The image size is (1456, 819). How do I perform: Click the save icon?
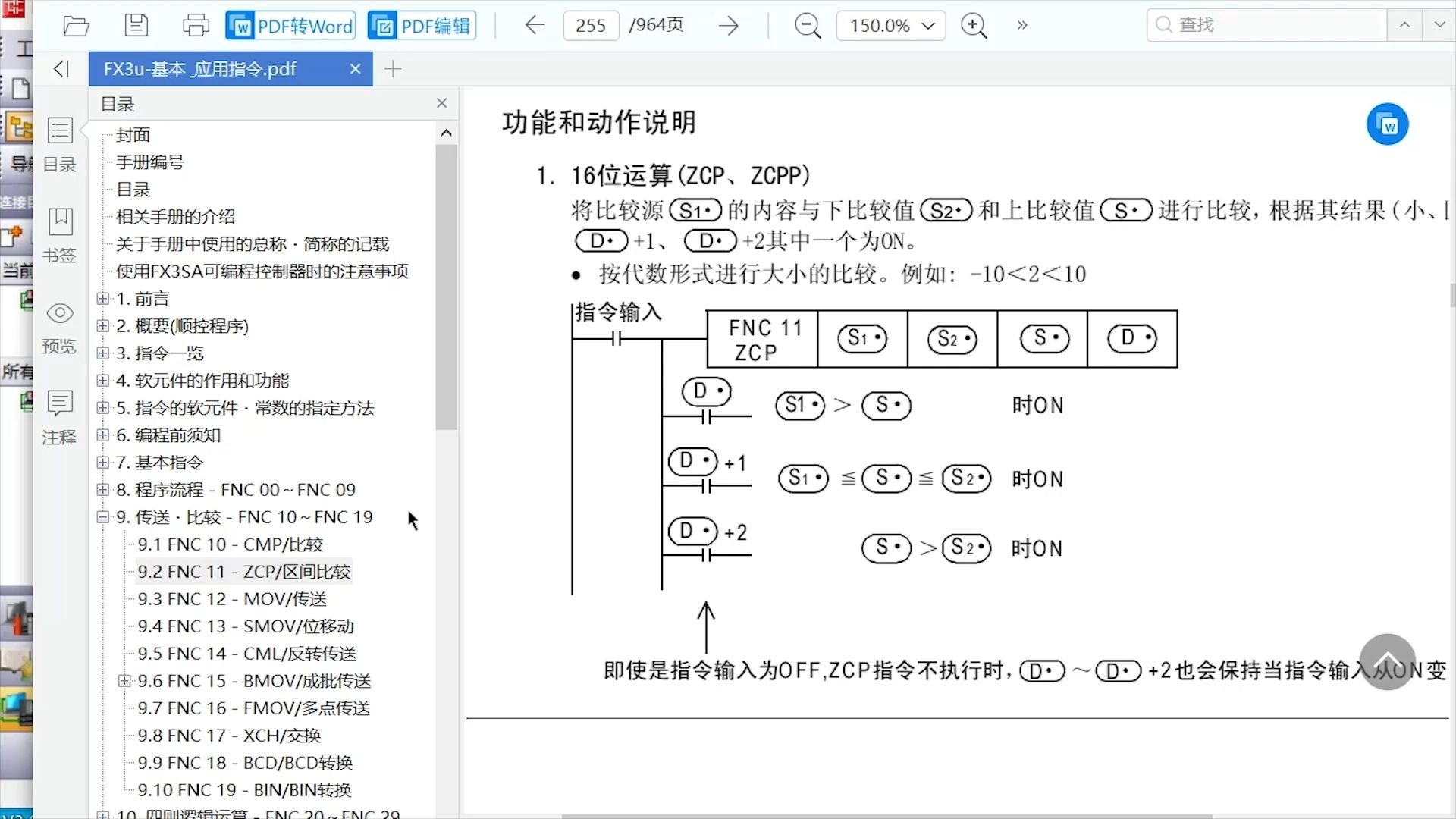coord(136,25)
